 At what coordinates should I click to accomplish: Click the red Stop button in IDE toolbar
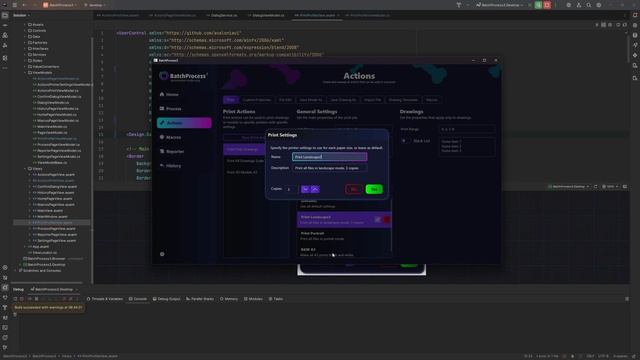click(547, 5)
